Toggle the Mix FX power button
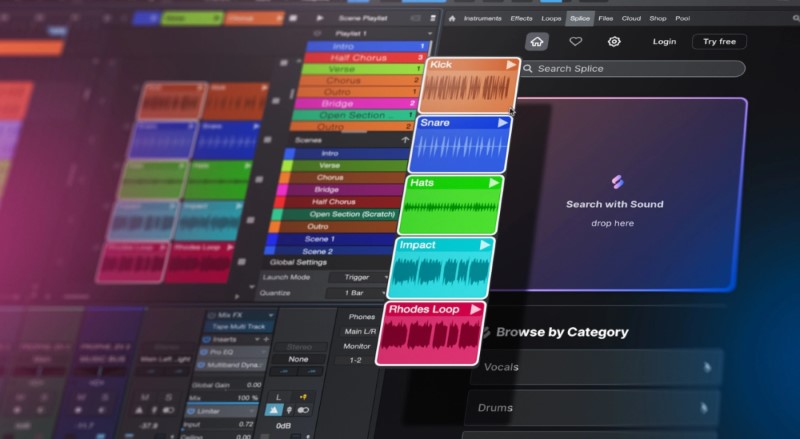800x439 pixels. [x=213, y=315]
